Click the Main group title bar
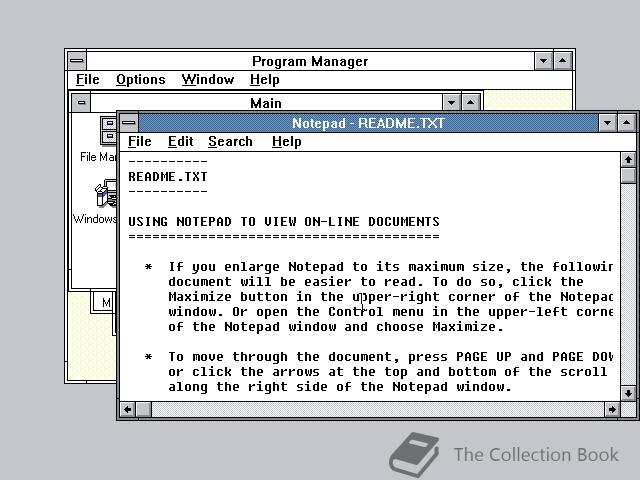This screenshot has height=480, width=640. click(x=266, y=102)
